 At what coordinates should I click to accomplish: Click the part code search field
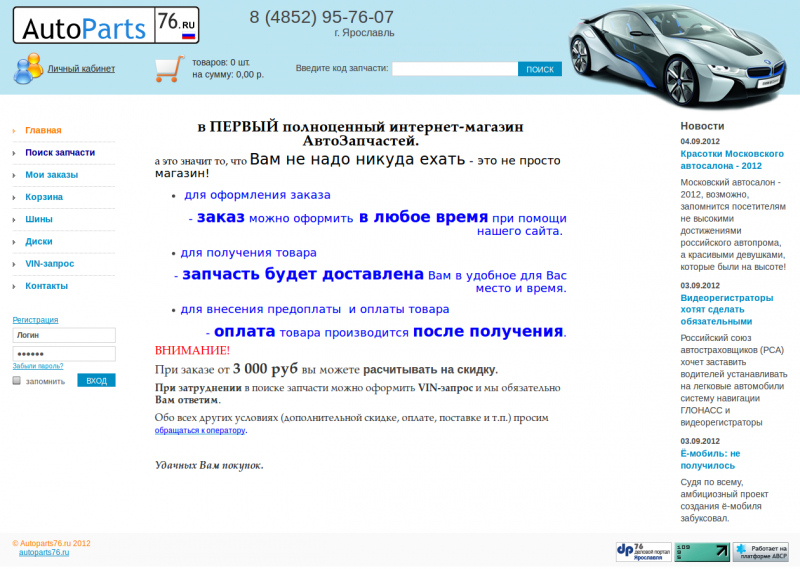pos(454,69)
